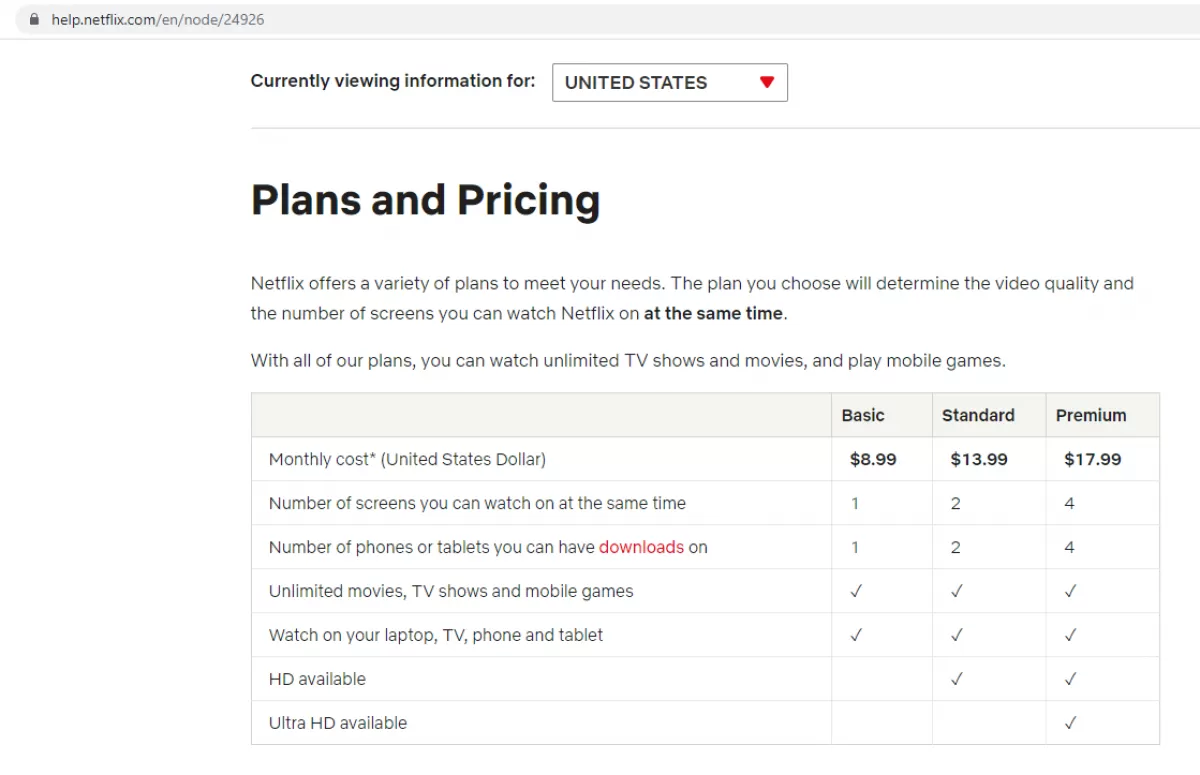Click the Basic value in the downloads row
This screenshot has height=775, width=1200.
(855, 547)
